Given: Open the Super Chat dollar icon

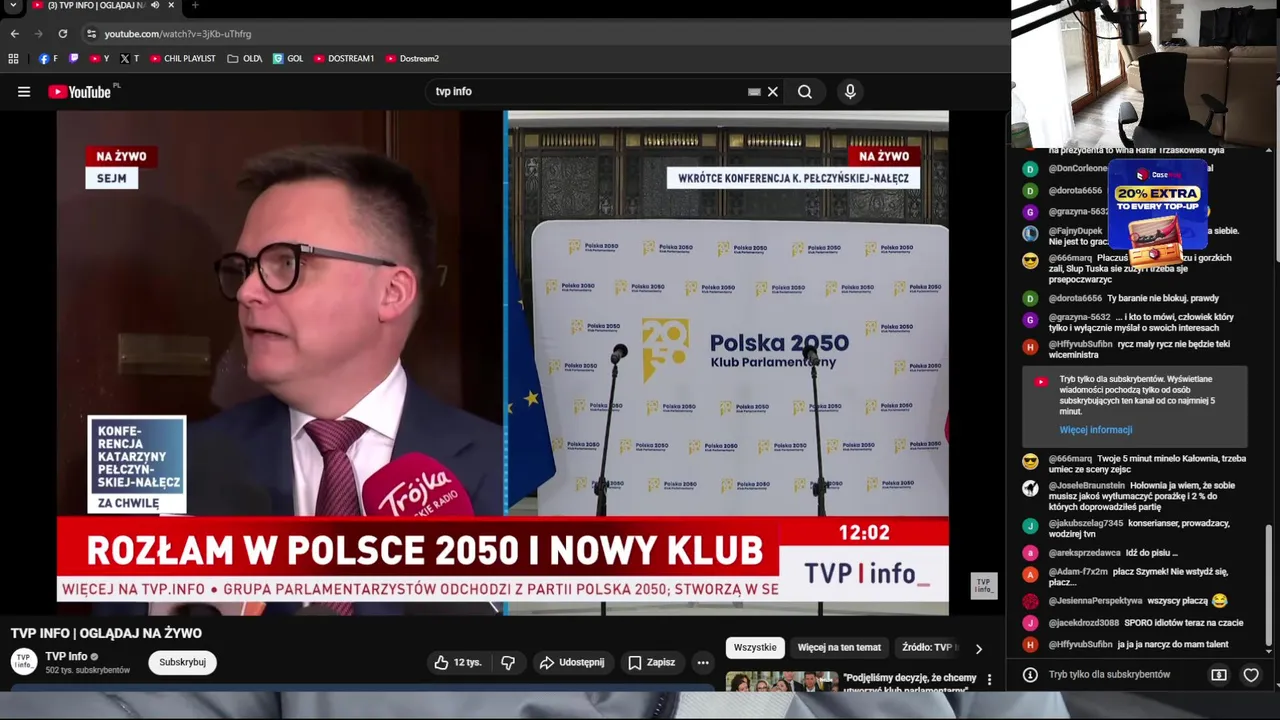Looking at the screenshot, I should point(1219,675).
